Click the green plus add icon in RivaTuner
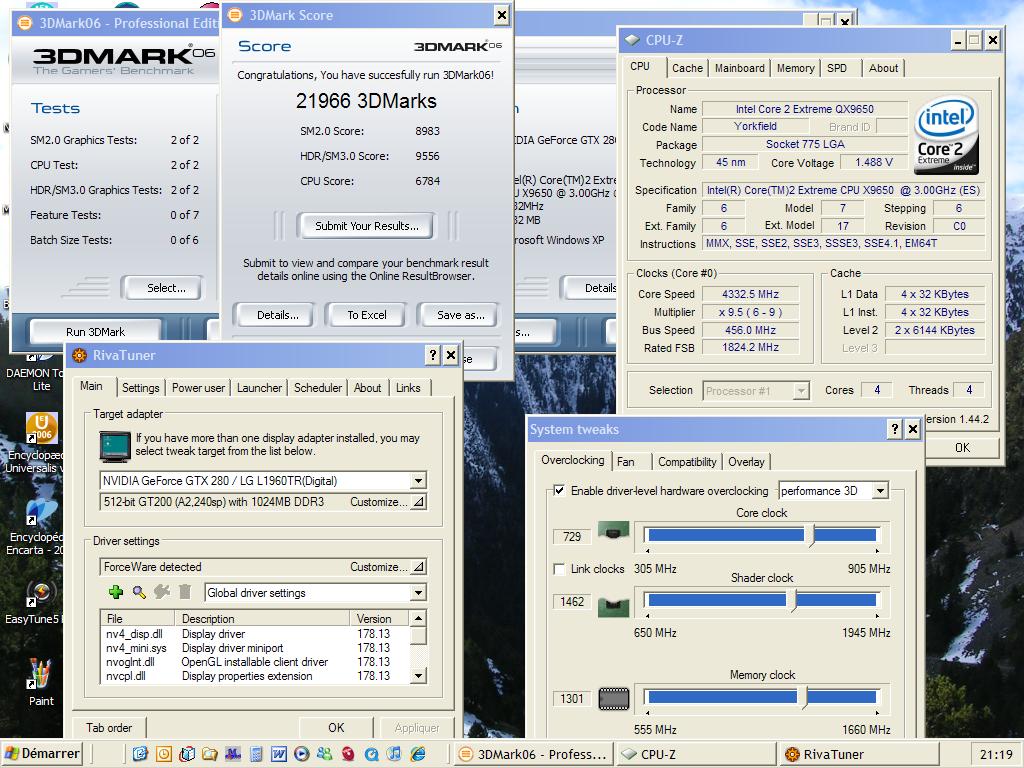1024x768 pixels. [x=116, y=592]
